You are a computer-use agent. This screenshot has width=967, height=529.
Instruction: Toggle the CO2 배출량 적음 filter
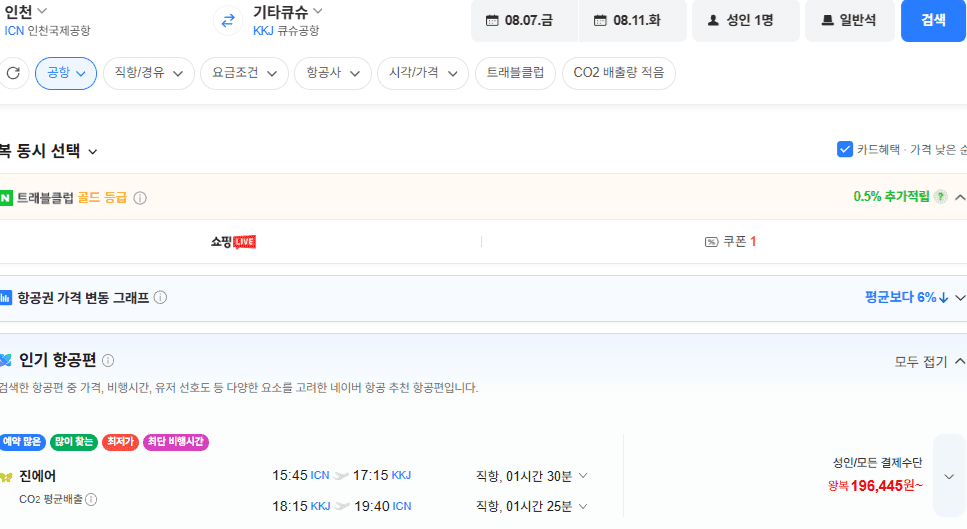click(619, 73)
